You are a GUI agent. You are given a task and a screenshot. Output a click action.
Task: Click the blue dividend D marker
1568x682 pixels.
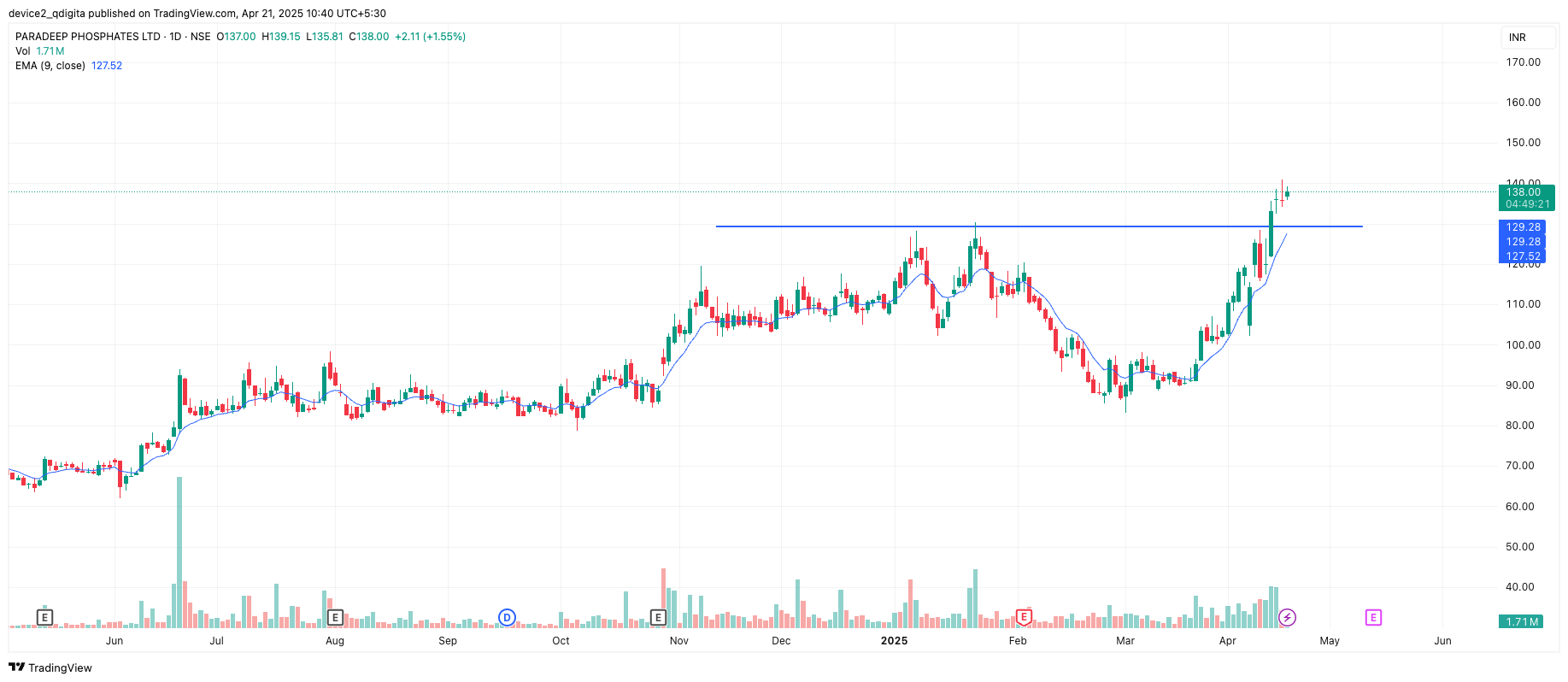(x=507, y=617)
